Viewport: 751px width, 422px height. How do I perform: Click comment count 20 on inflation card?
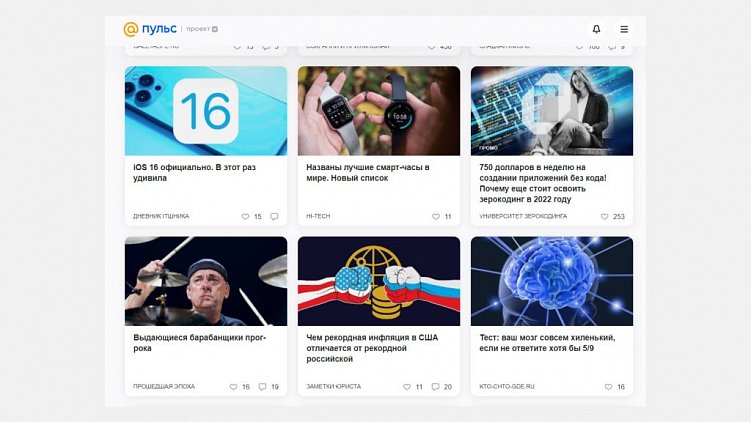448,387
